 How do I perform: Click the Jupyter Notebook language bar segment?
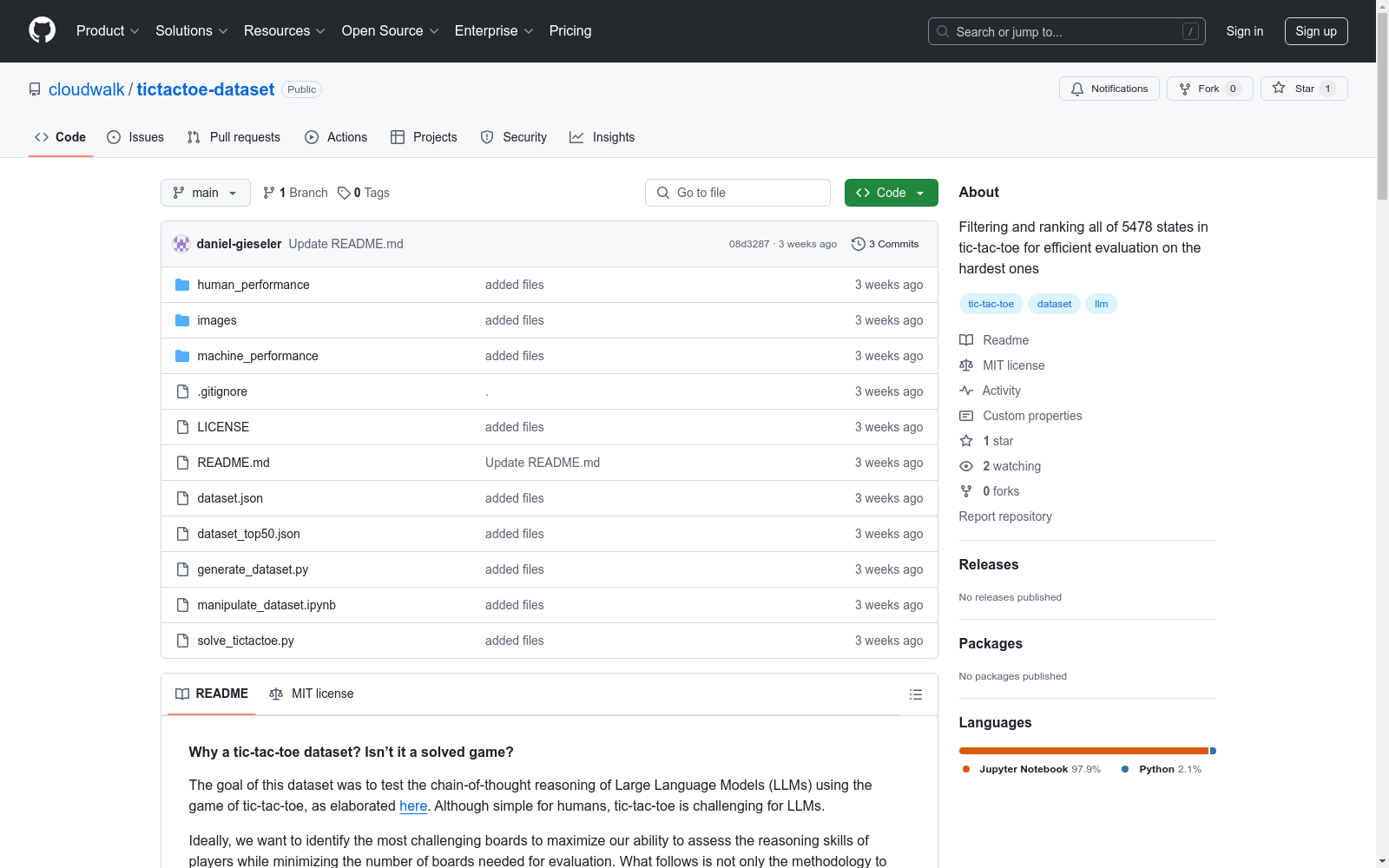click(x=1083, y=751)
